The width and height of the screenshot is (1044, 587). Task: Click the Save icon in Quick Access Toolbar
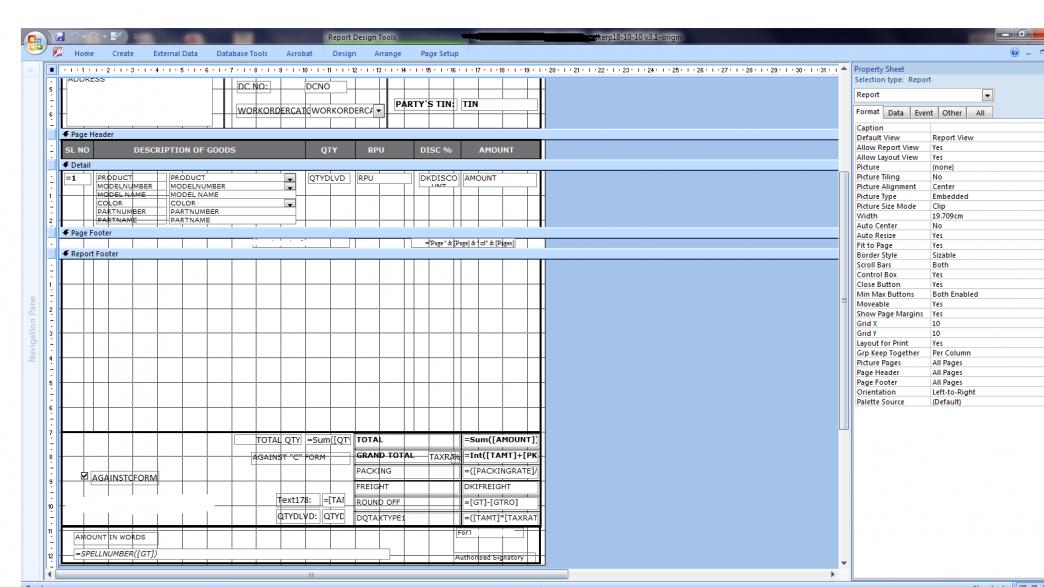(60, 37)
